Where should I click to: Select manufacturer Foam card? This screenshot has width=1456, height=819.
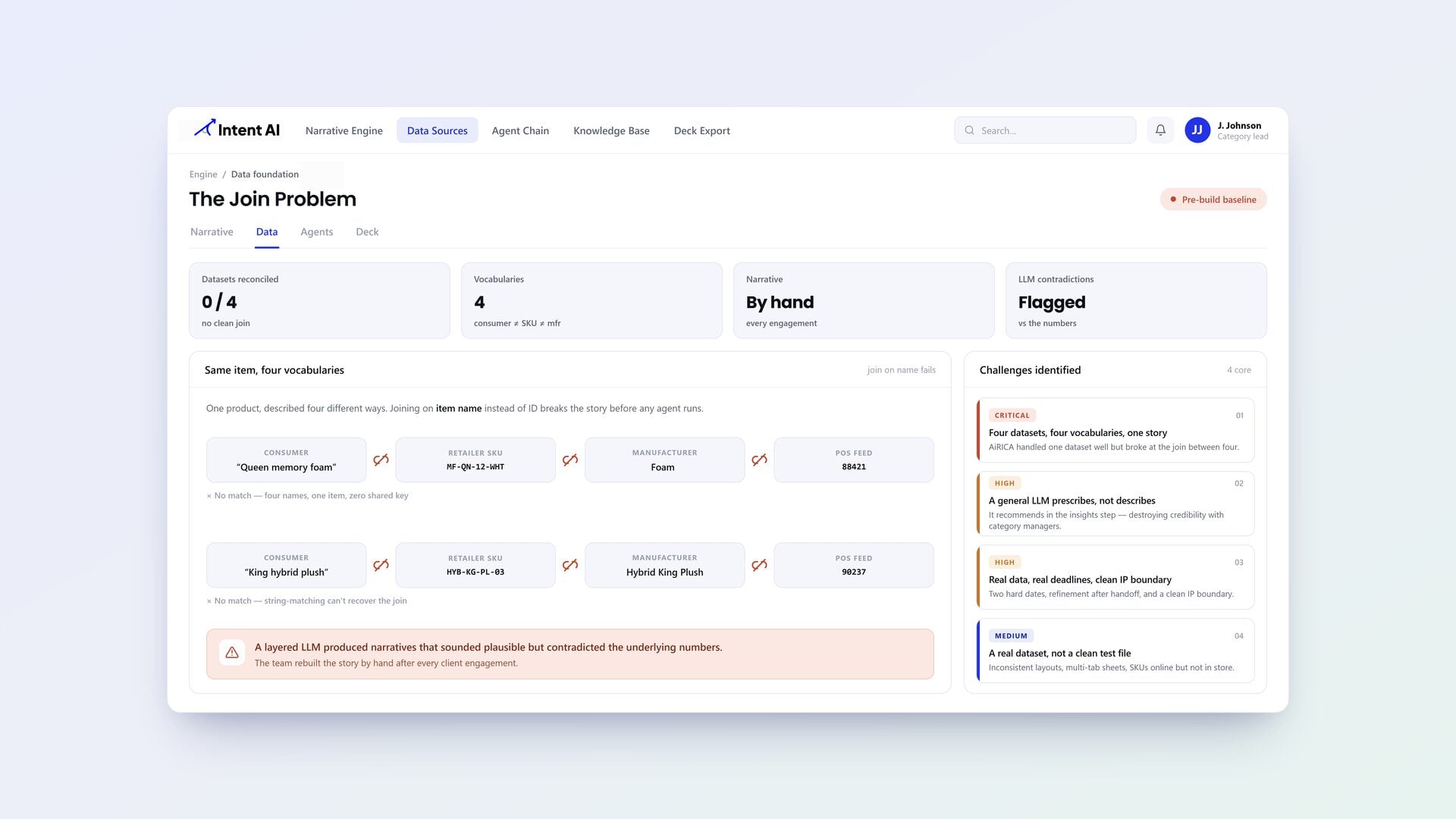[664, 460]
